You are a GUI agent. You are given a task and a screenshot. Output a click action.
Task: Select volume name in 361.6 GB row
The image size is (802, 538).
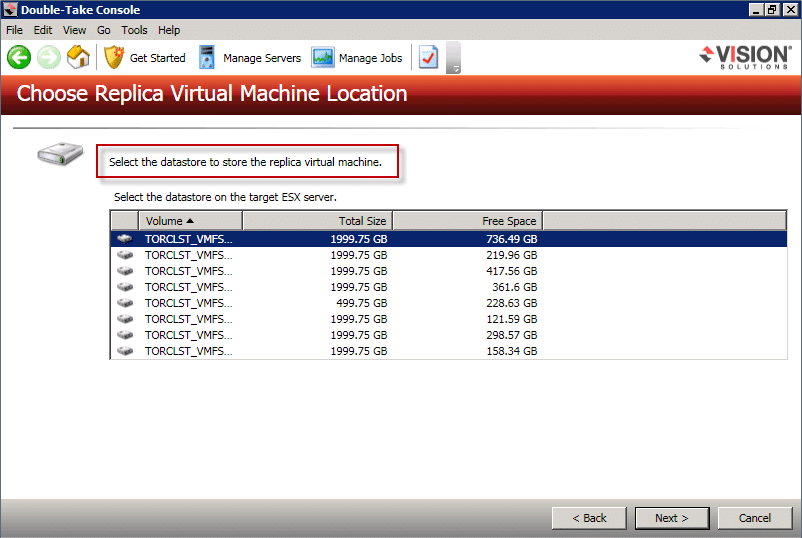click(x=188, y=287)
